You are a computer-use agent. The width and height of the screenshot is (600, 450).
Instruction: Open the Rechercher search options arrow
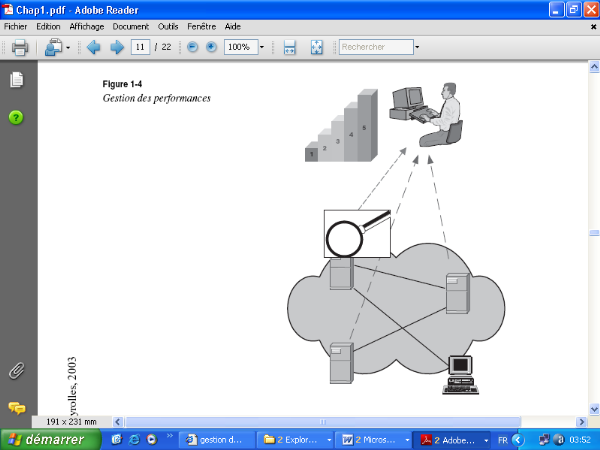click(x=417, y=47)
